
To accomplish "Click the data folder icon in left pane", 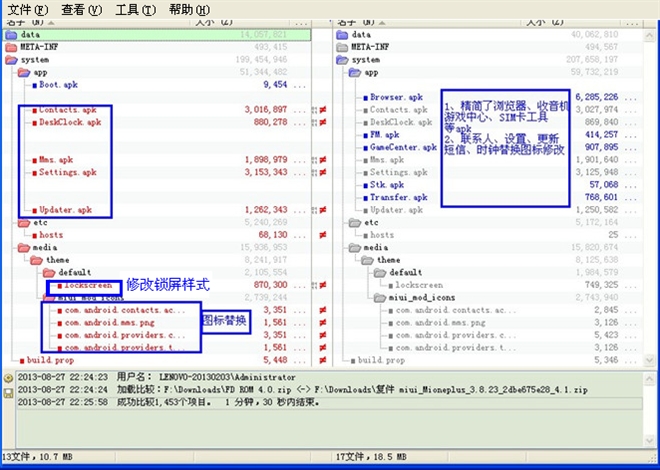I will [11, 35].
